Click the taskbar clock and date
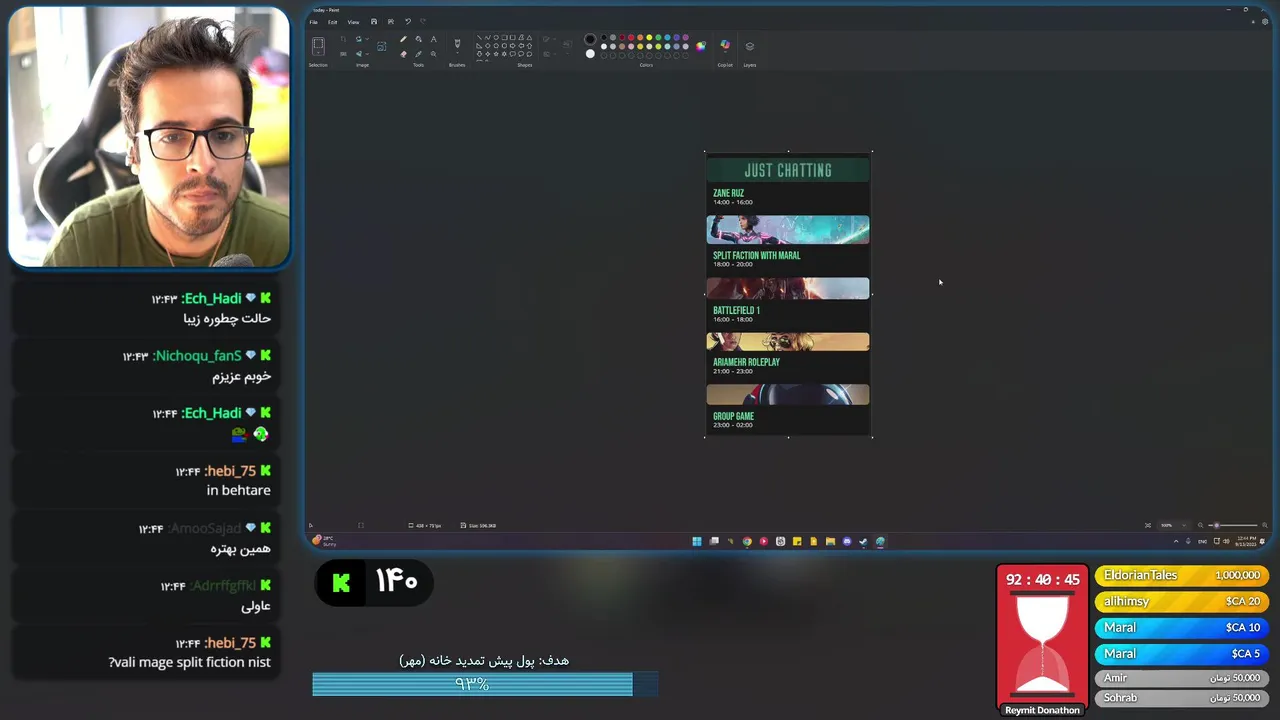This screenshot has height=720, width=1280. click(x=1246, y=541)
